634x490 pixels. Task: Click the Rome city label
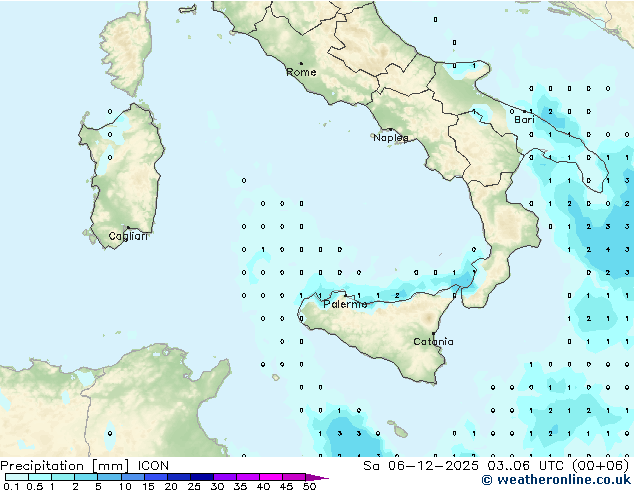click(x=301, y=72)
